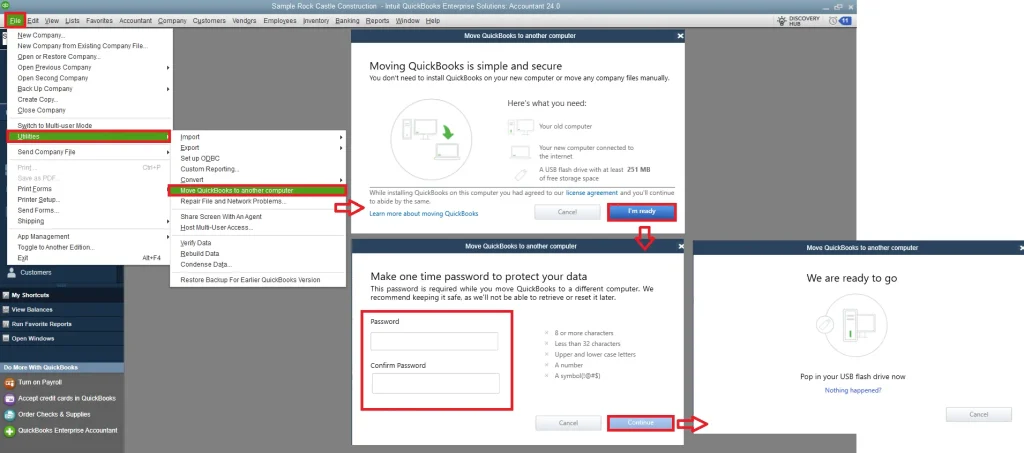Select Rebuild Data in Utilities submenu

coord(199,253)
